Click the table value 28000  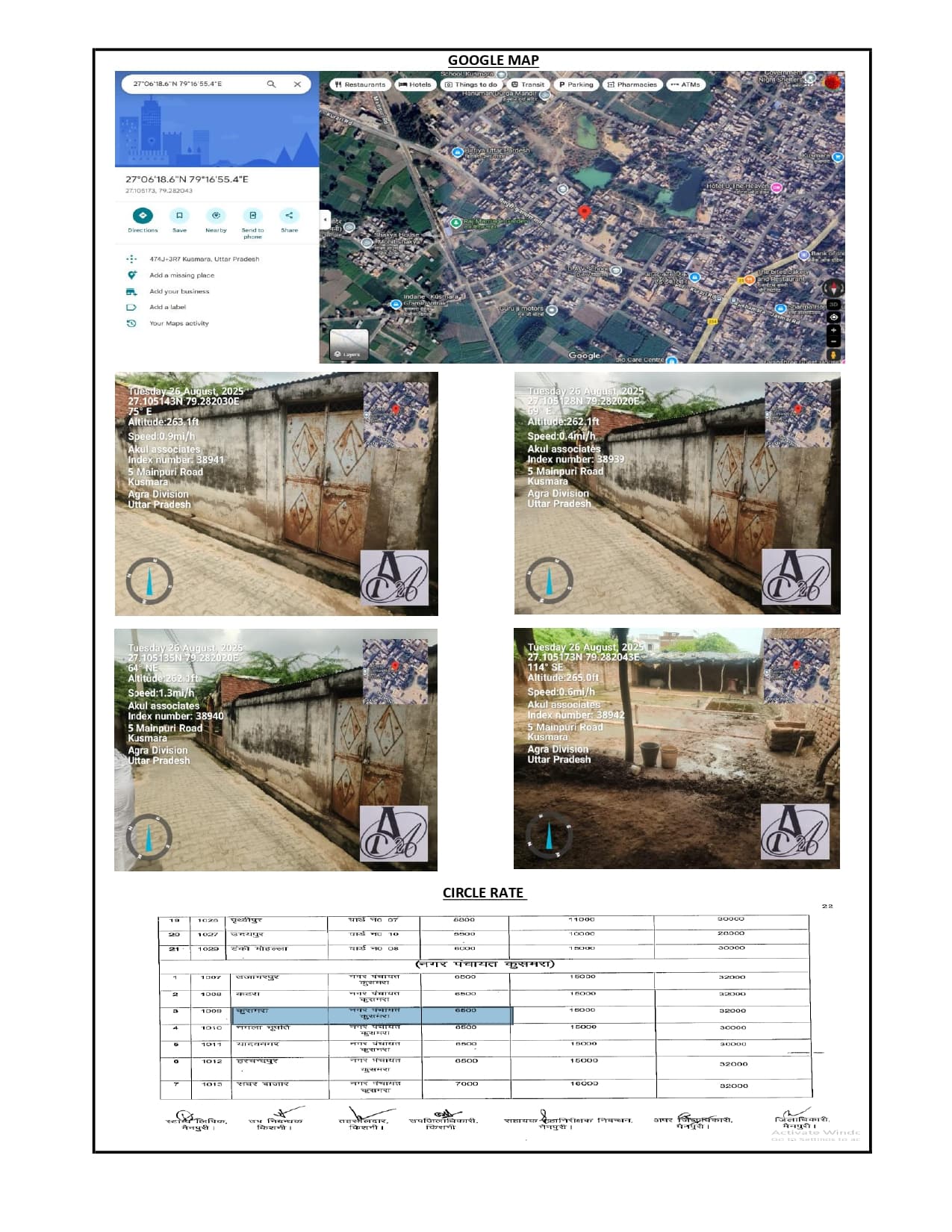pyautogui.click(x=731, y=933)
